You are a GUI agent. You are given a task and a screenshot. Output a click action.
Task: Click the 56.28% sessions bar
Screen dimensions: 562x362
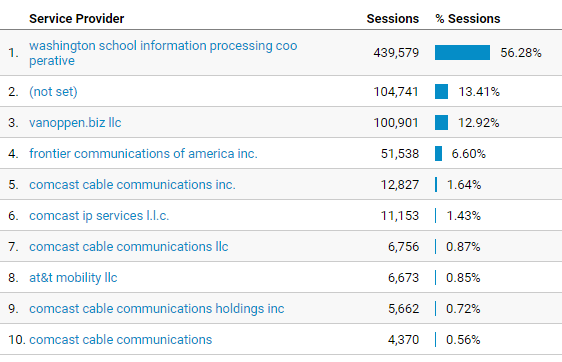pos(462,53)
